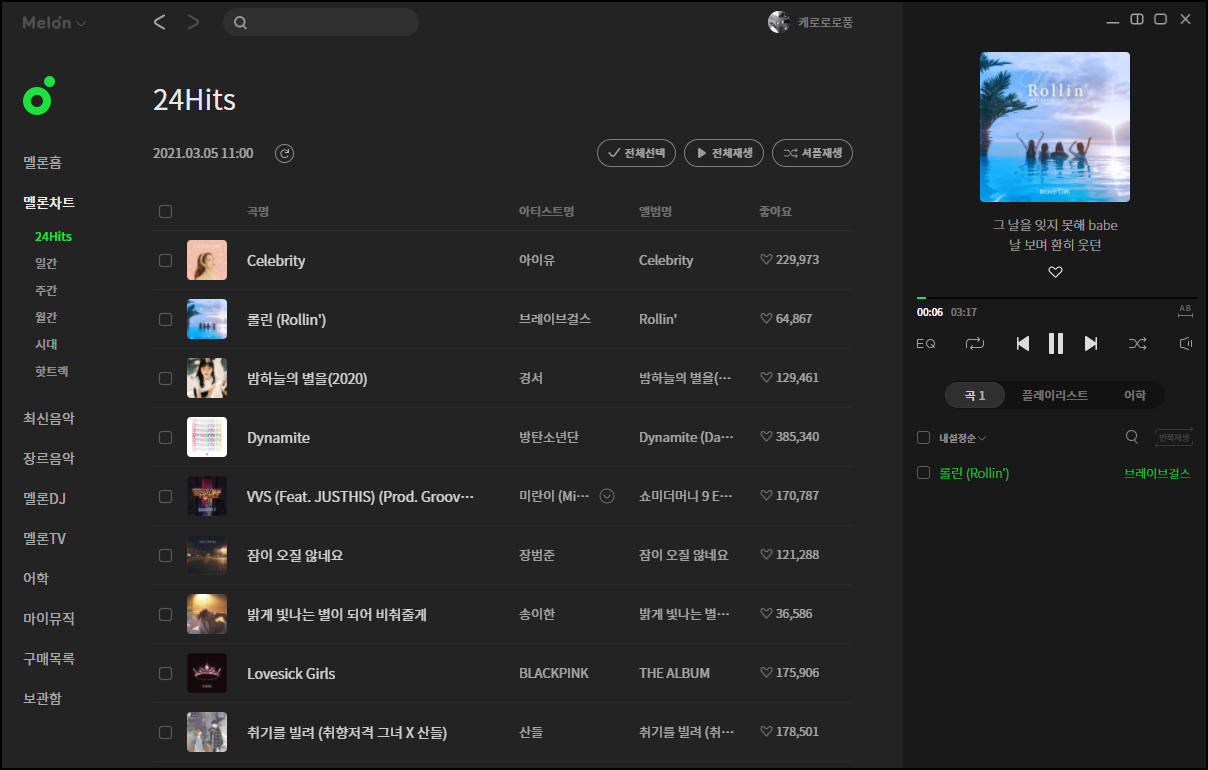1208x770 pixels.
Task: Open artist BLACKPINK link
Action: [554, 673]
